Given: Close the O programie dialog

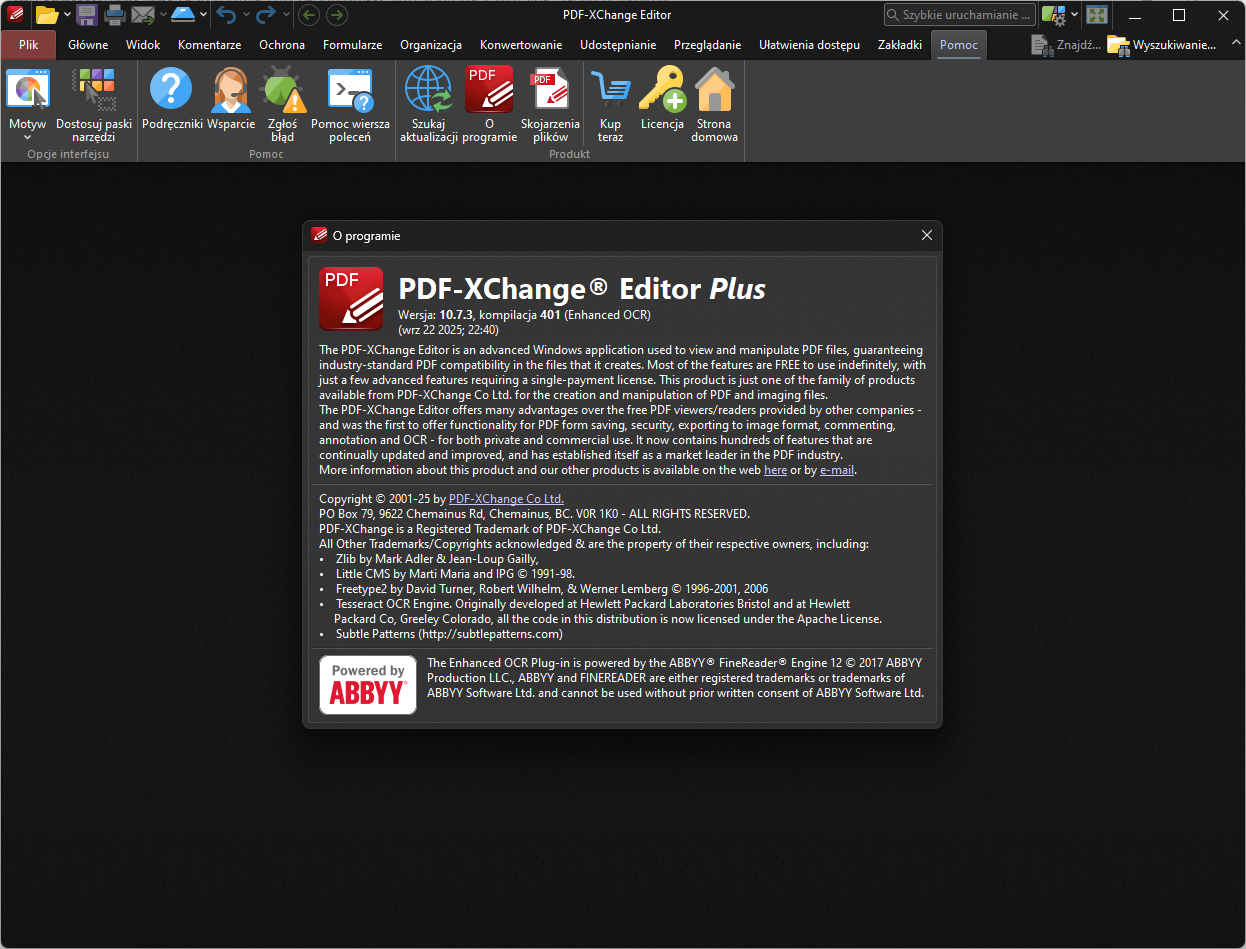Looking at the screenshot, I should (x=927, y=235).
